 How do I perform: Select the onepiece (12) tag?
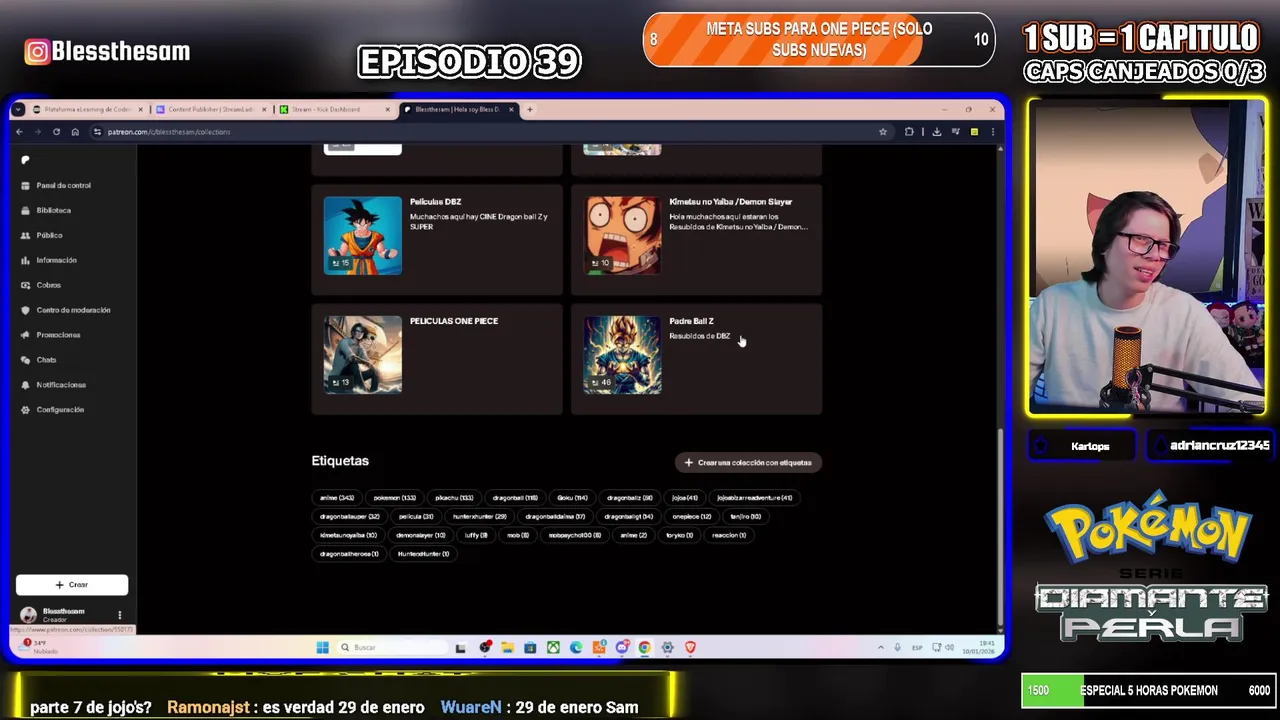[x=692, y=516]
